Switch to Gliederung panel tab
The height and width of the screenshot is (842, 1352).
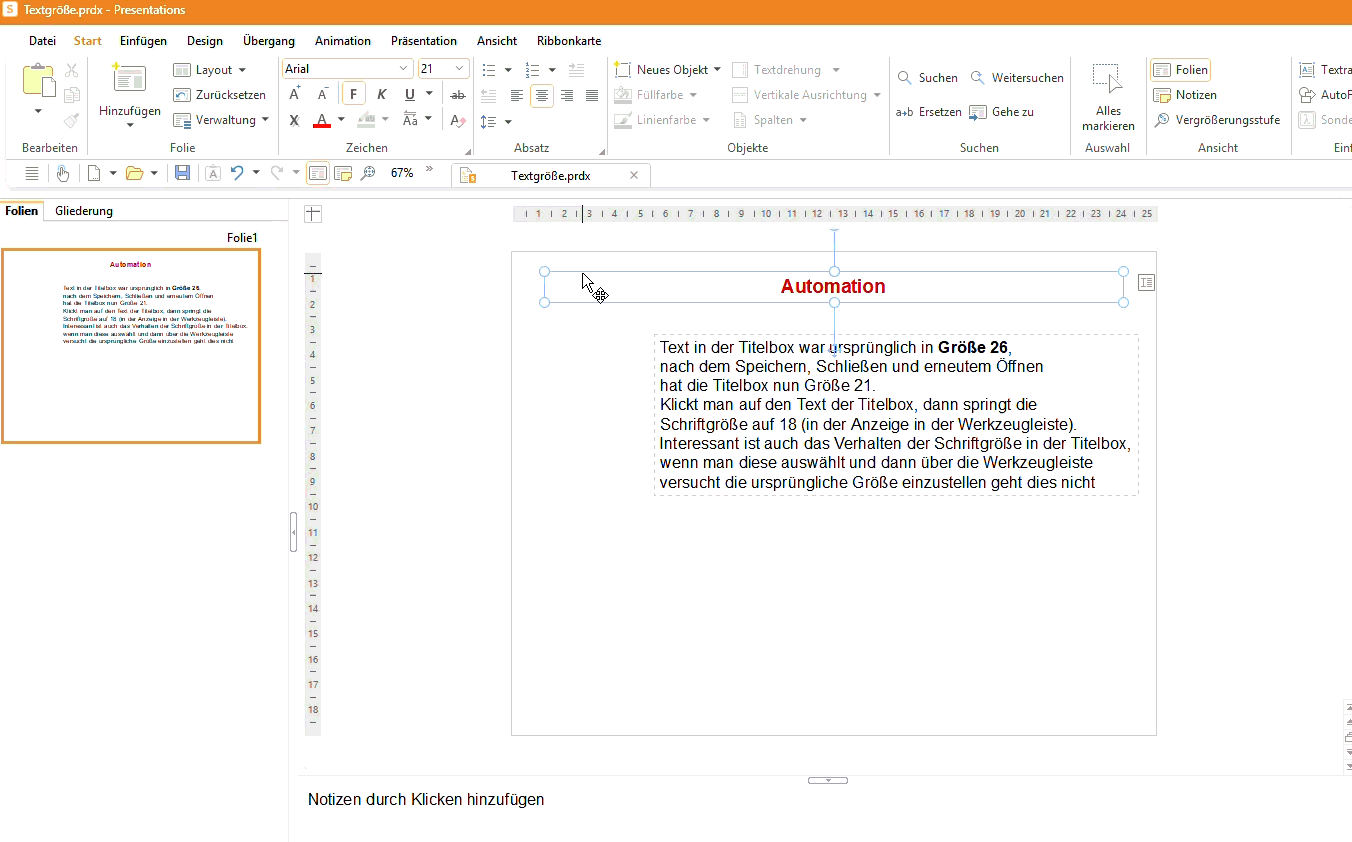(x=84, y=211)
